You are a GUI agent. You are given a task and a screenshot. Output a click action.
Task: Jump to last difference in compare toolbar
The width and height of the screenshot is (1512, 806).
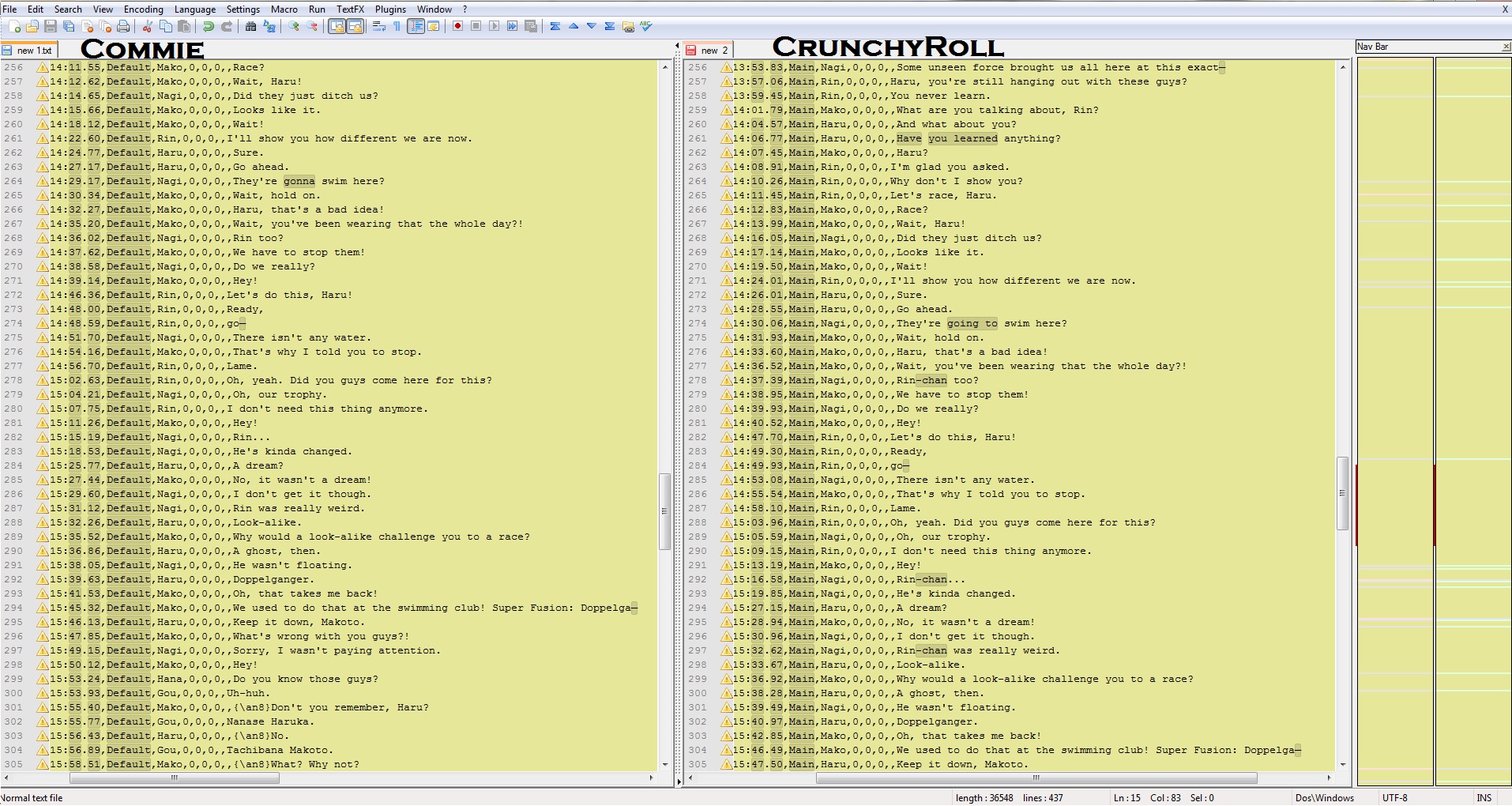click(610, 26)
